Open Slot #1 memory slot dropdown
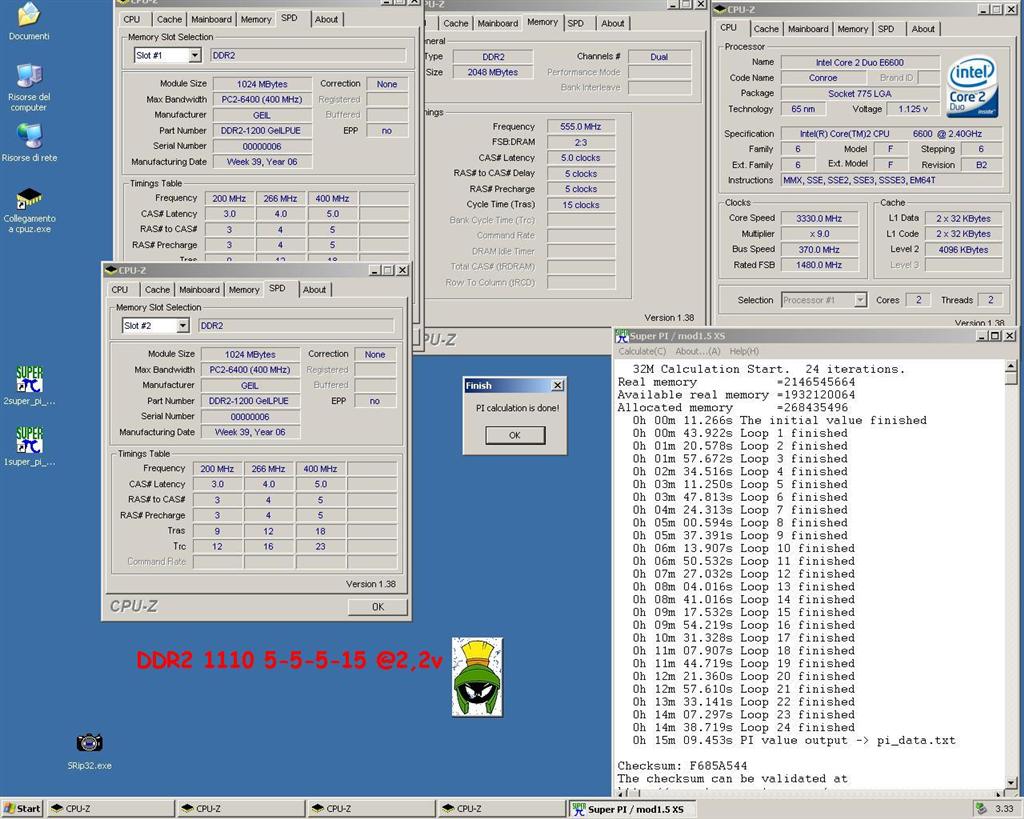The height and width of the screenshot is (819, 1024). pyautogui.click(x=195, y=56)
